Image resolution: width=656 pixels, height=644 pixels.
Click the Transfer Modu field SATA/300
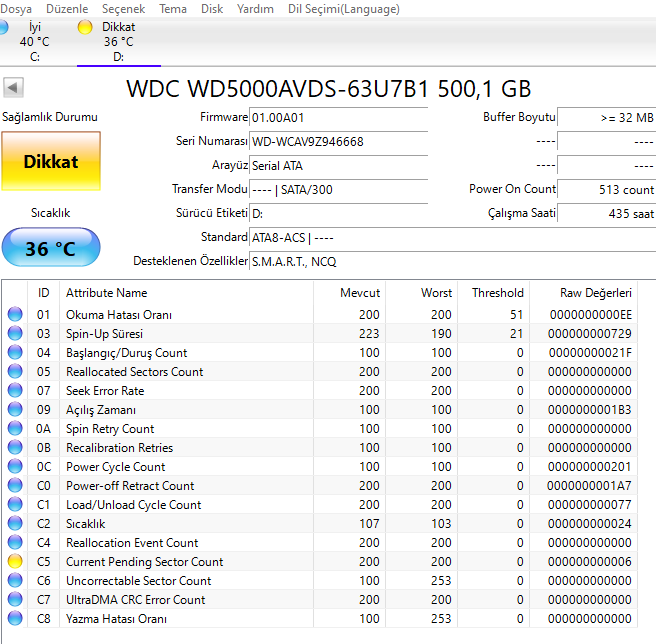click(338, 190)
